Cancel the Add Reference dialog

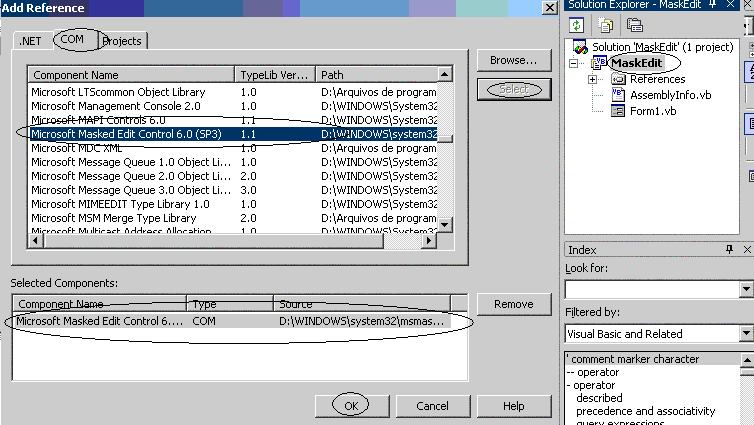click(432, 406)
